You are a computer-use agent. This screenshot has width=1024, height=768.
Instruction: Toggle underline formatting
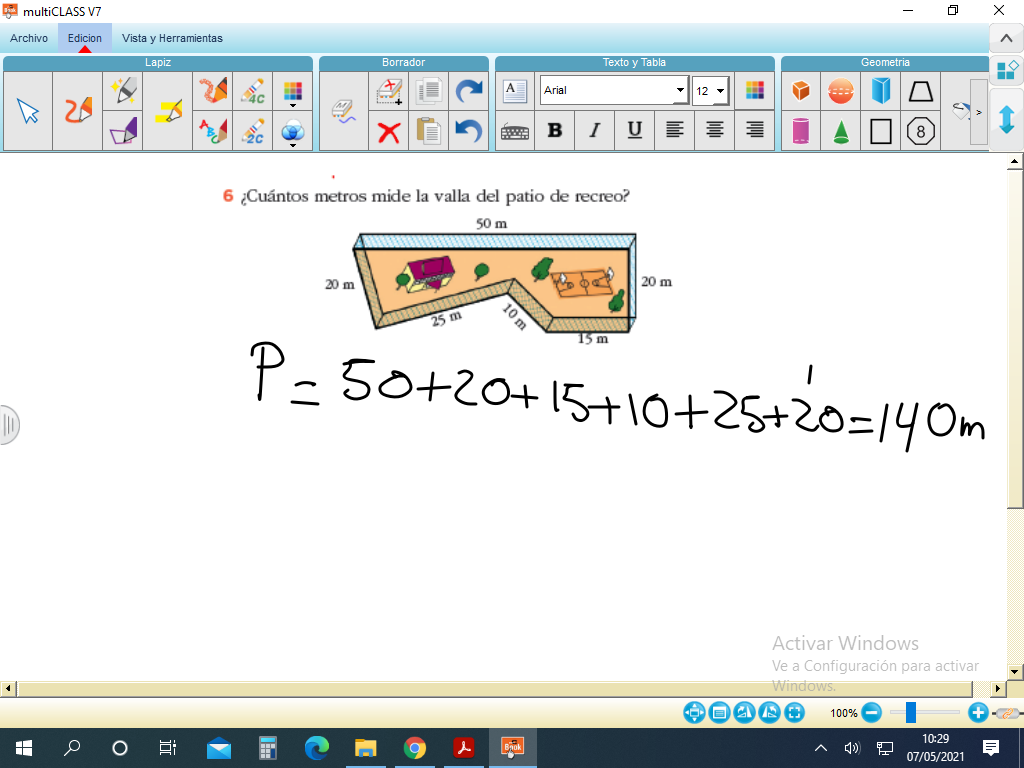pos(634,131)
